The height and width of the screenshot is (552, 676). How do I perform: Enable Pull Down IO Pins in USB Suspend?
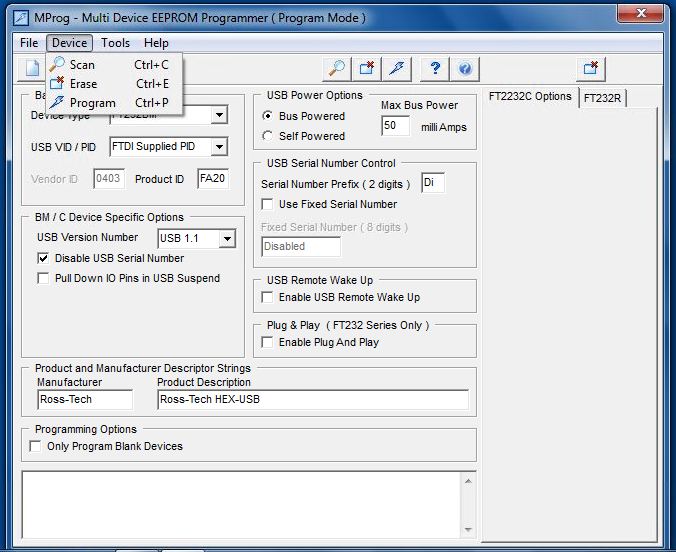tap(43, 278)
